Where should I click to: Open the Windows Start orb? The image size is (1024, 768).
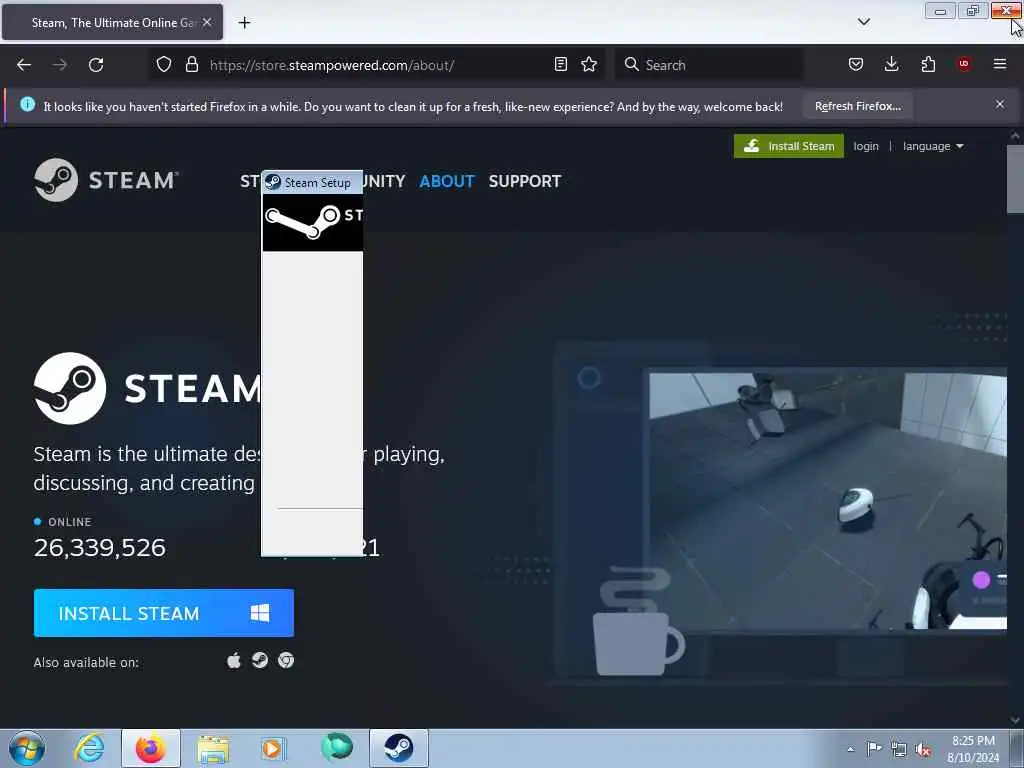tap(27, 748)
